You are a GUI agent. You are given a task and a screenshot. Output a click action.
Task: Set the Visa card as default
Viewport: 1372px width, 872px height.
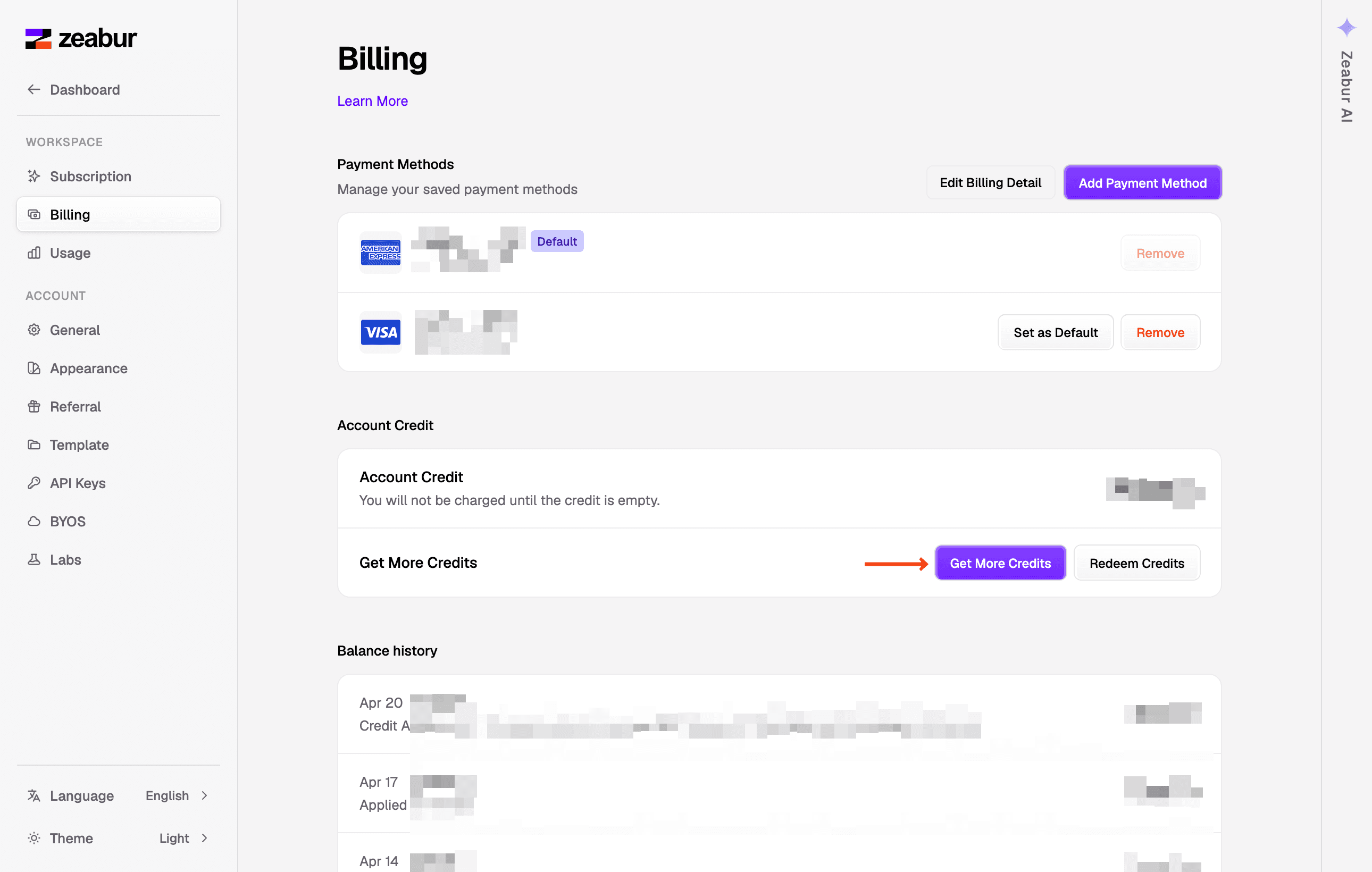[1055, 333]
